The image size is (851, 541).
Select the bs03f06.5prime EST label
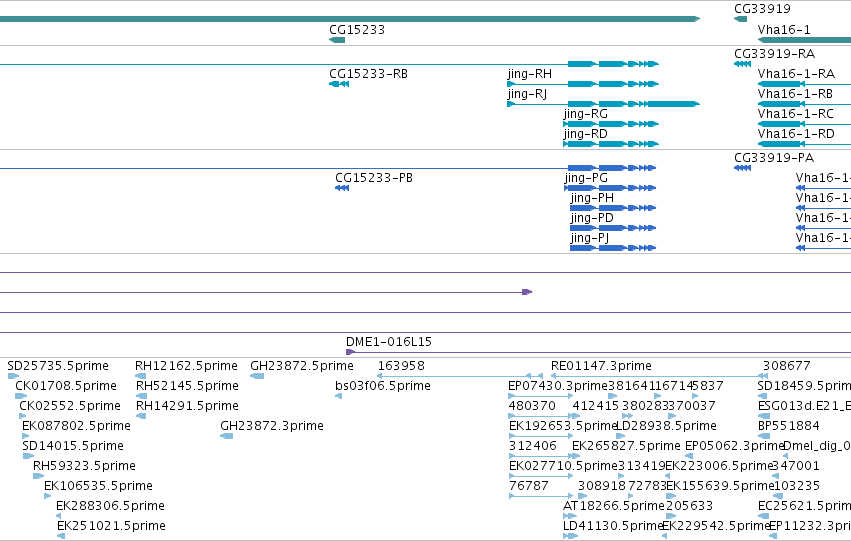[383, 386]
